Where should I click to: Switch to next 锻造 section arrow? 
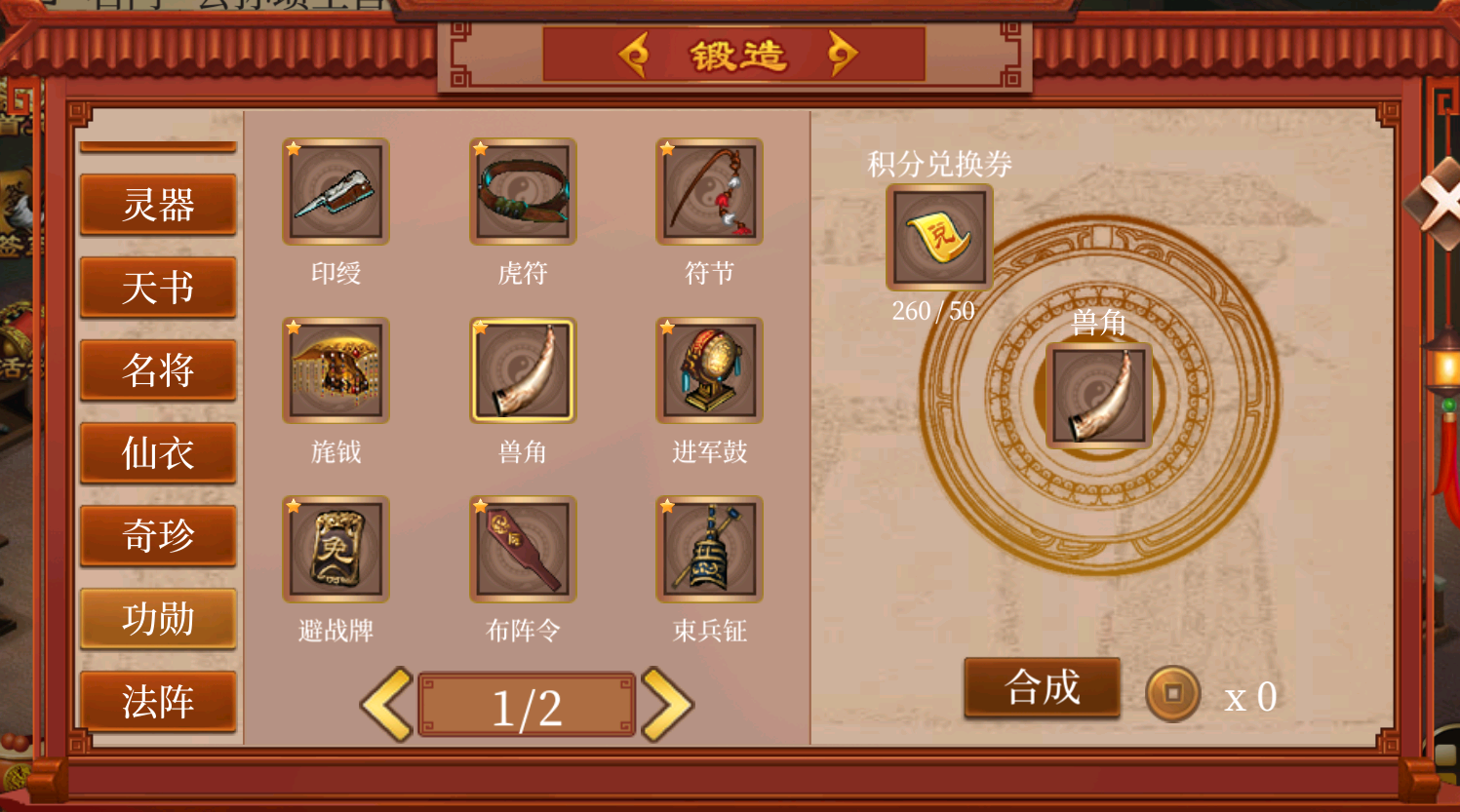pyautogui.click(x=843, y=55)
